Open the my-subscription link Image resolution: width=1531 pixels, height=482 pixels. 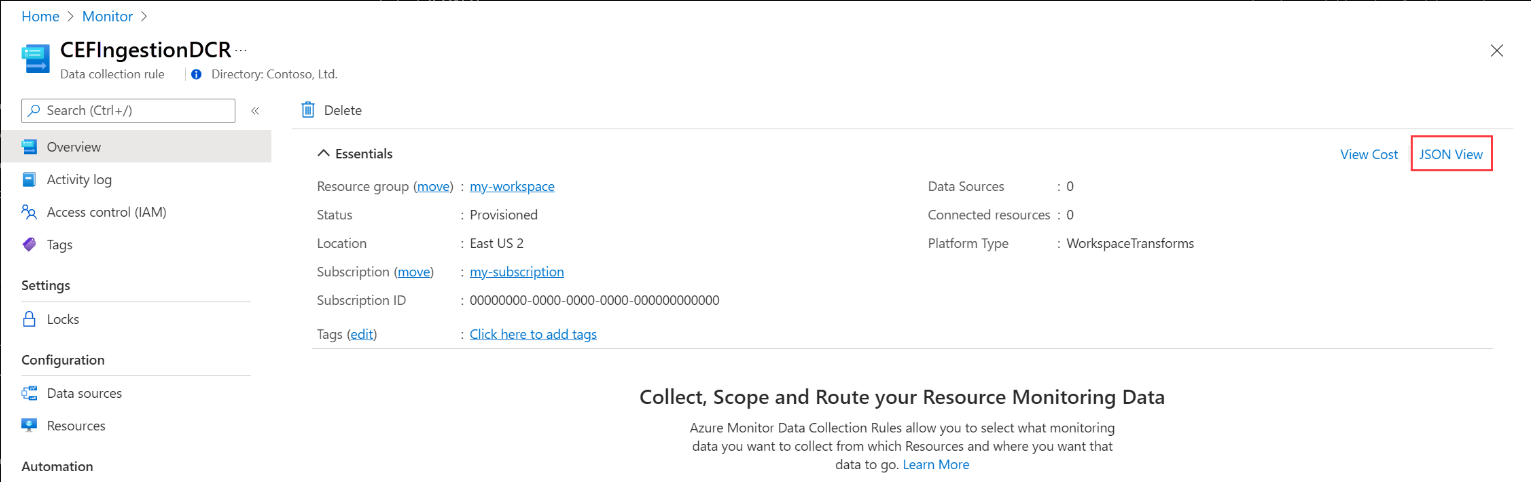click(x=517, y=272)
